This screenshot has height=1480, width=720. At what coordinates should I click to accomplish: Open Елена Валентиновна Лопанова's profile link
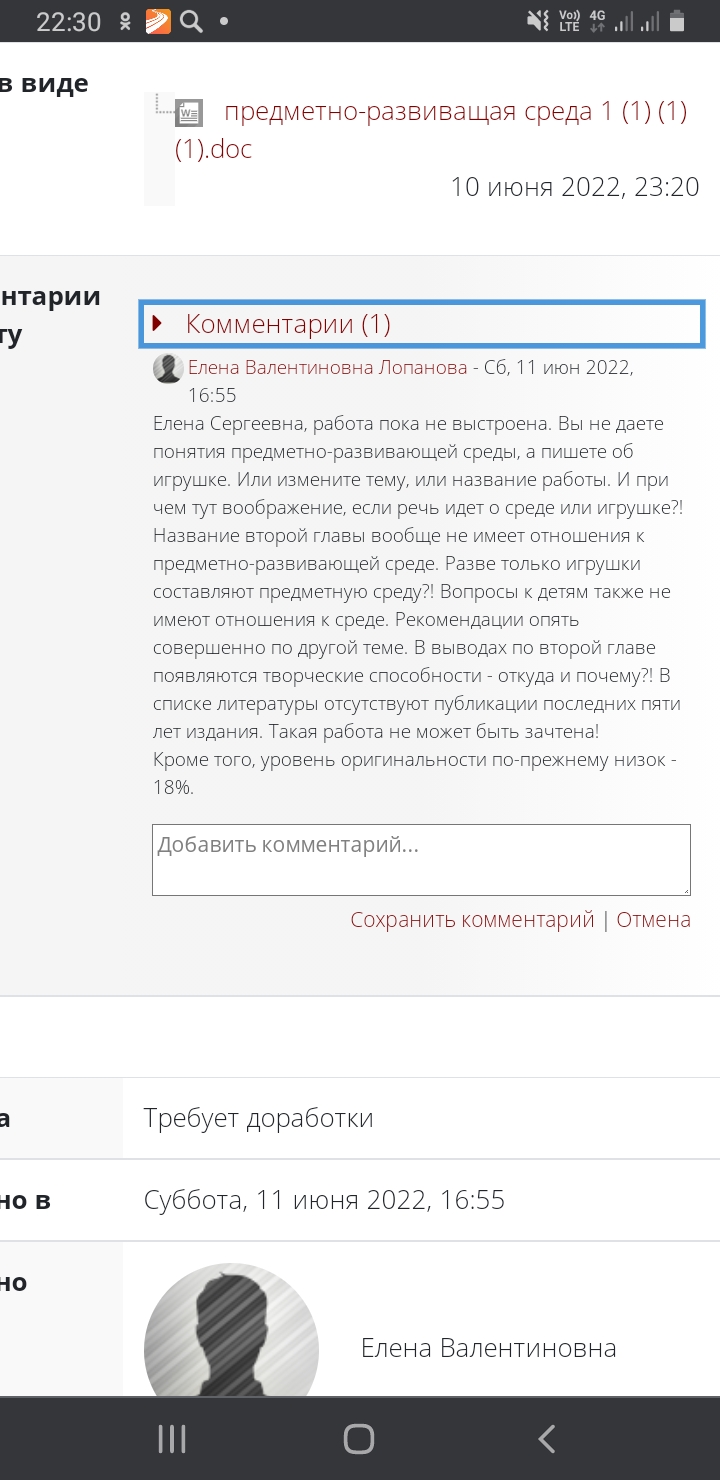(x=327, y=367)
